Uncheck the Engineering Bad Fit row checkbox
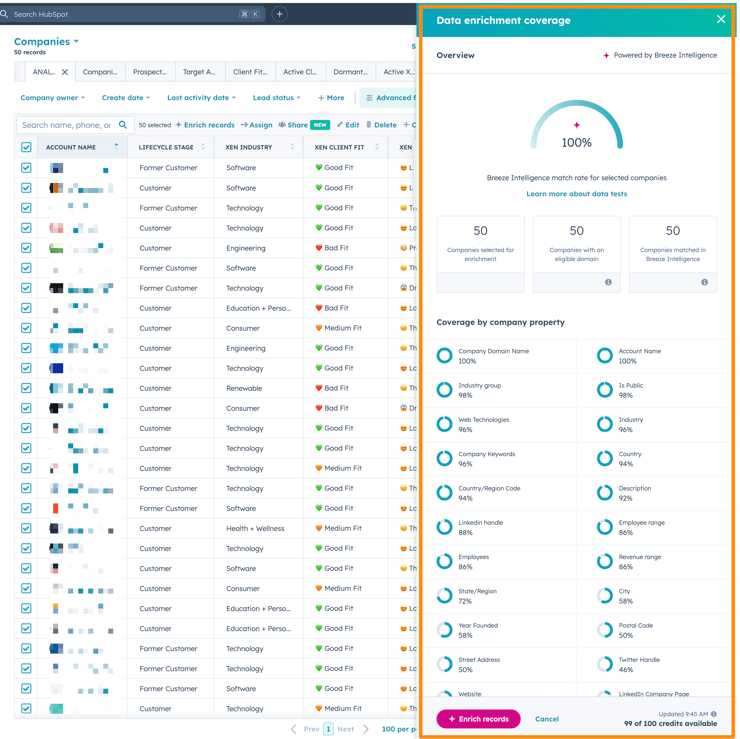The height and width of the screenshot is (739, 740). click(26, 248)
